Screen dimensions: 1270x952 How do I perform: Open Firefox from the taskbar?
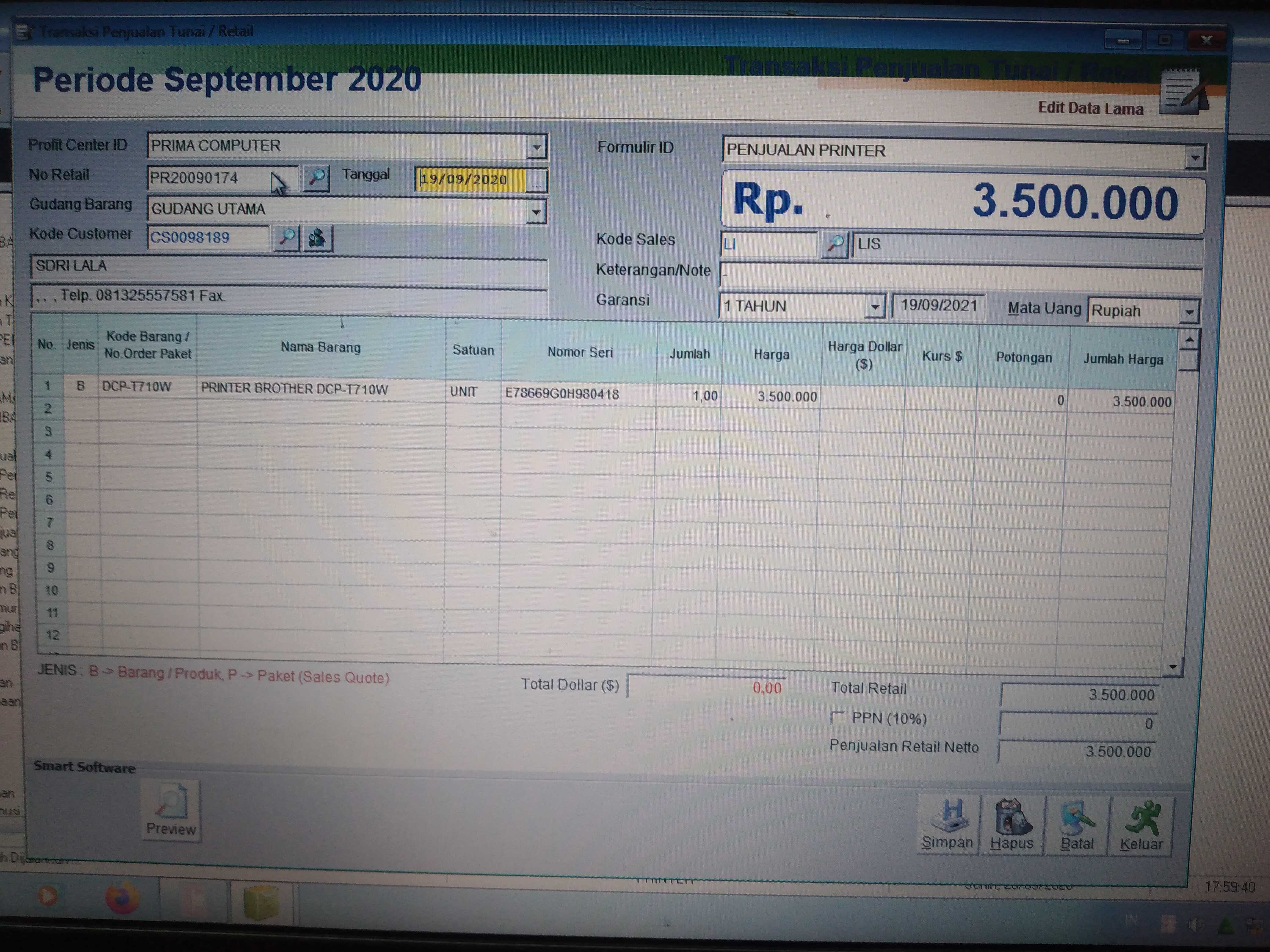[x=122, y=898]
